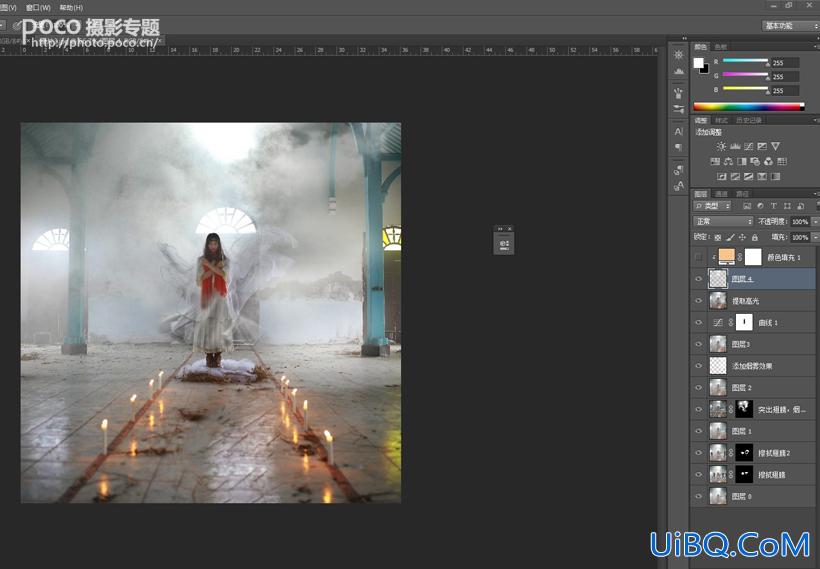Viewport: 820px width, 569px height.
Task: Open the Histogram panel icon in dock
Action: [x=678, y=71]
